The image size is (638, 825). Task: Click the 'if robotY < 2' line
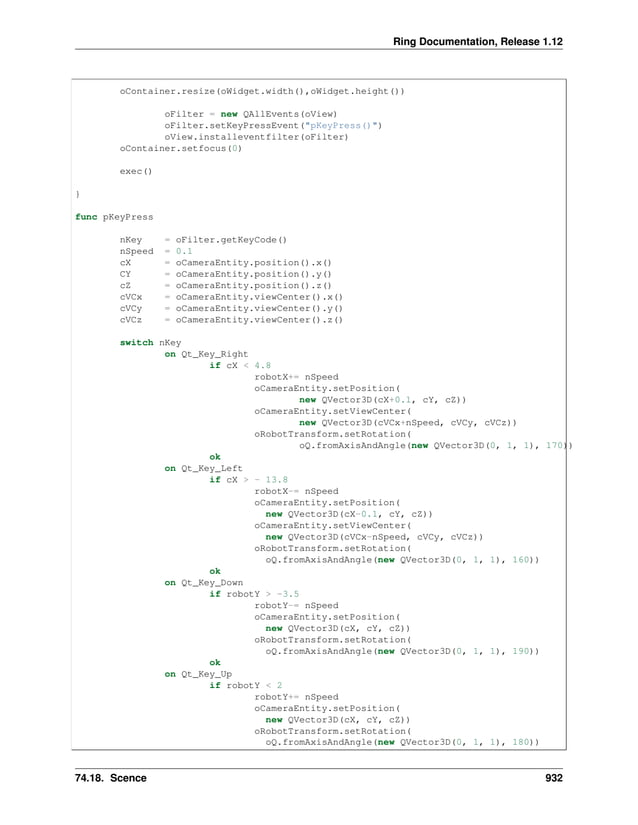tap(246, 686)
